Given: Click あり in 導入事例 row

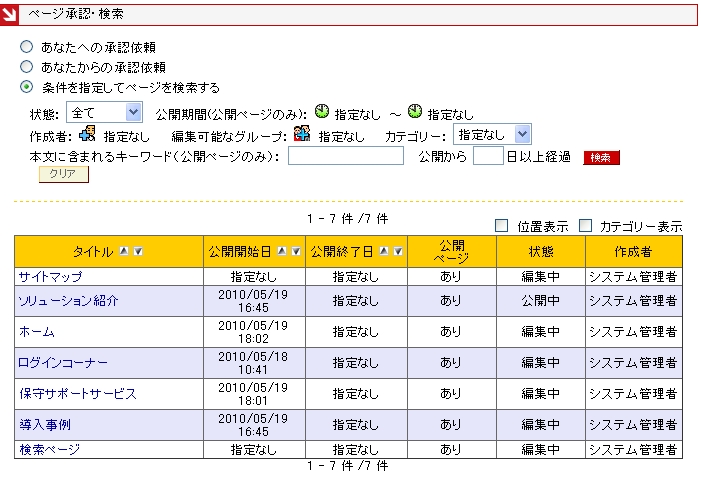Looking at the screenshot, I should 451,424.
